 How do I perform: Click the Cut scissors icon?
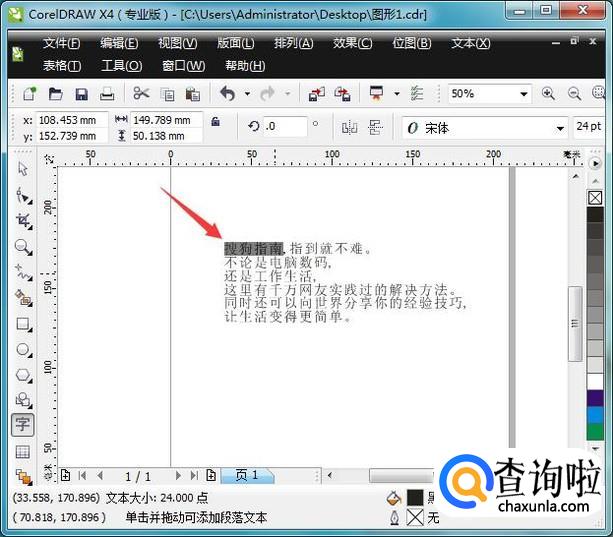coord(141,94)
